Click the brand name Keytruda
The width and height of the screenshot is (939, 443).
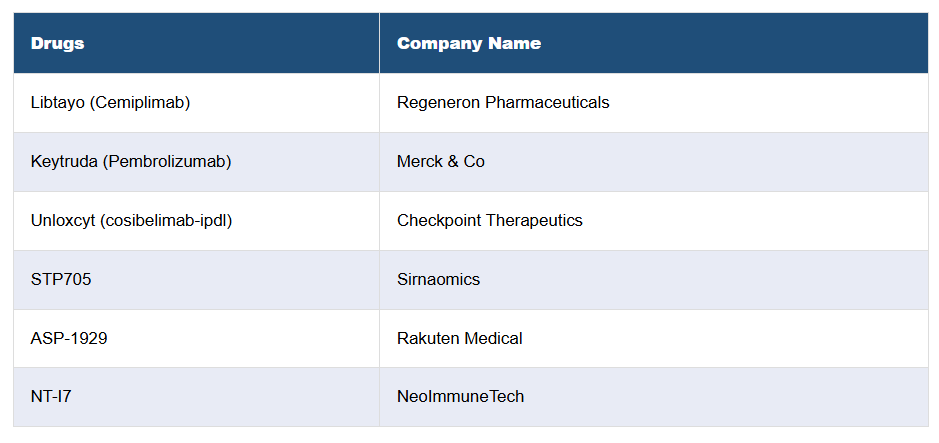point(64,162)
